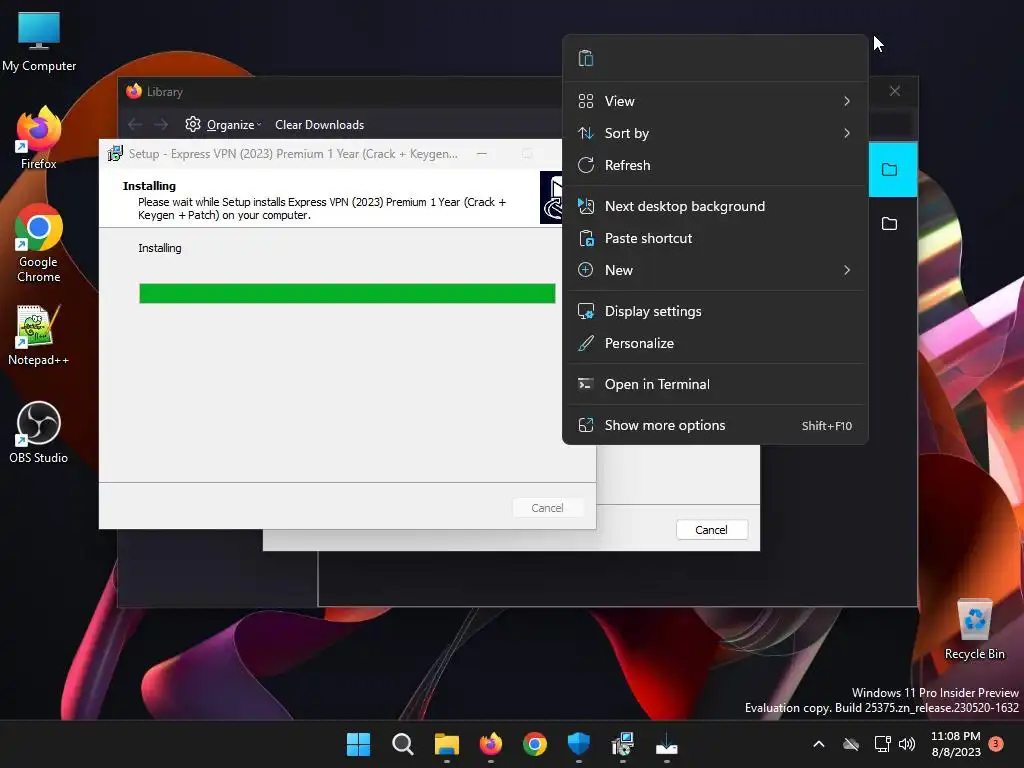Screen dimensions: 1024x768
Task: Choose Open in Terminal
Action: (715, 385)
